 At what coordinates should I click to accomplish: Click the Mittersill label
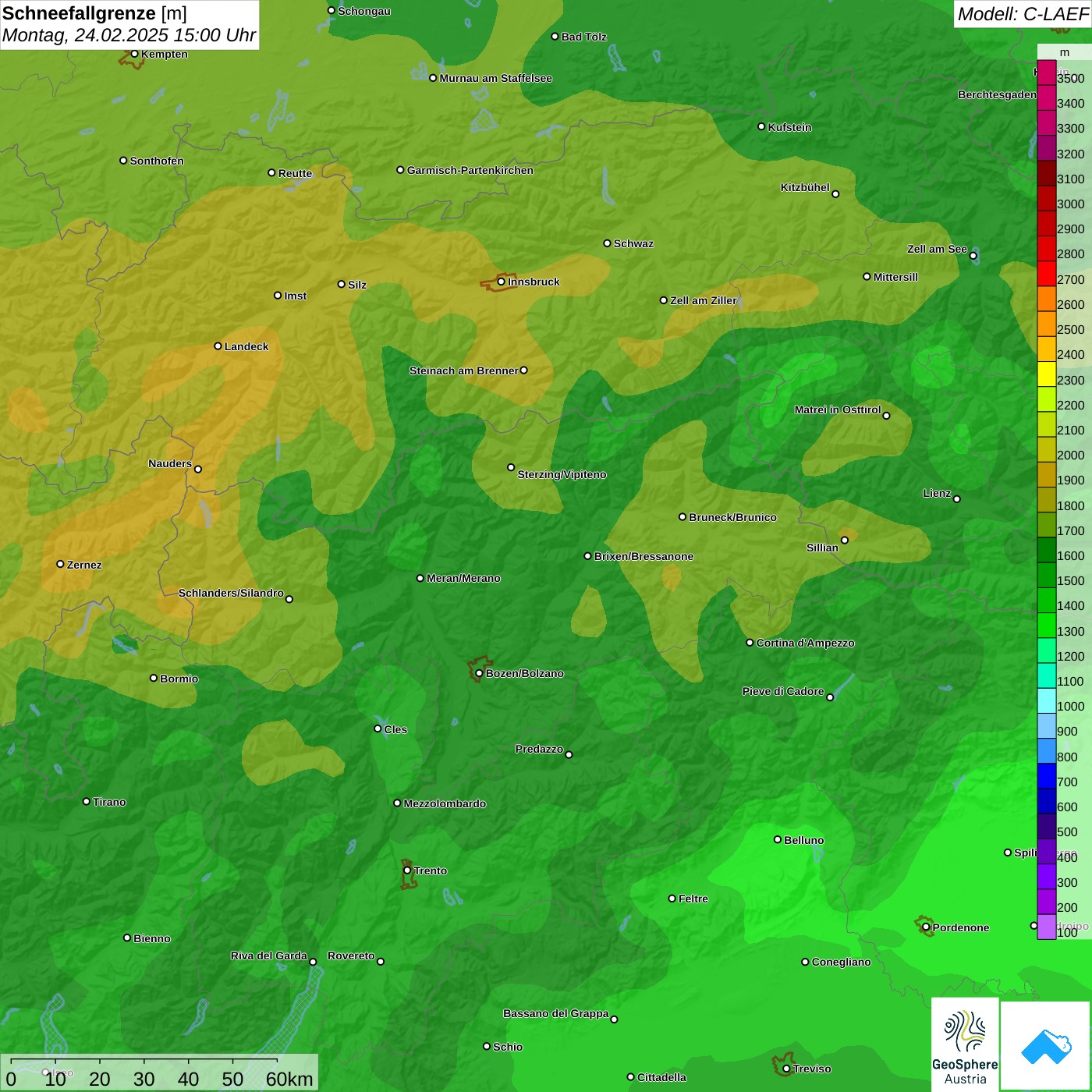(896, 277)
